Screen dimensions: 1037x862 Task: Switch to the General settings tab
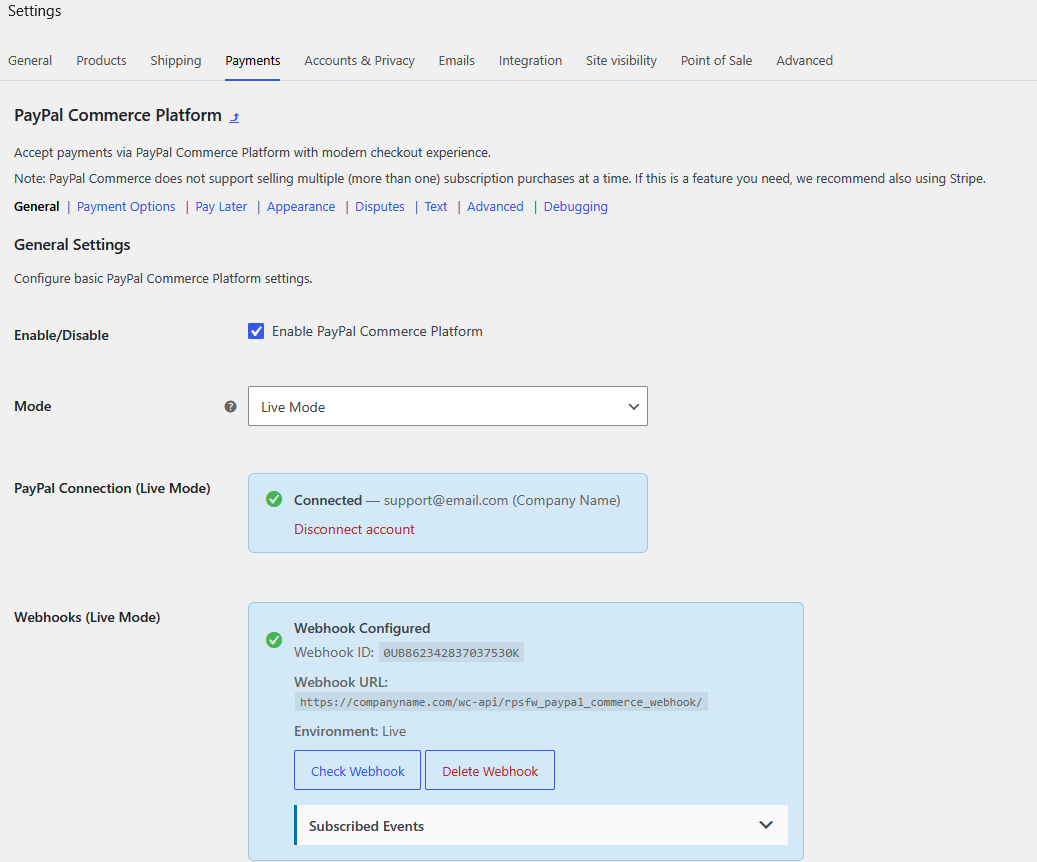coord(30,60)
